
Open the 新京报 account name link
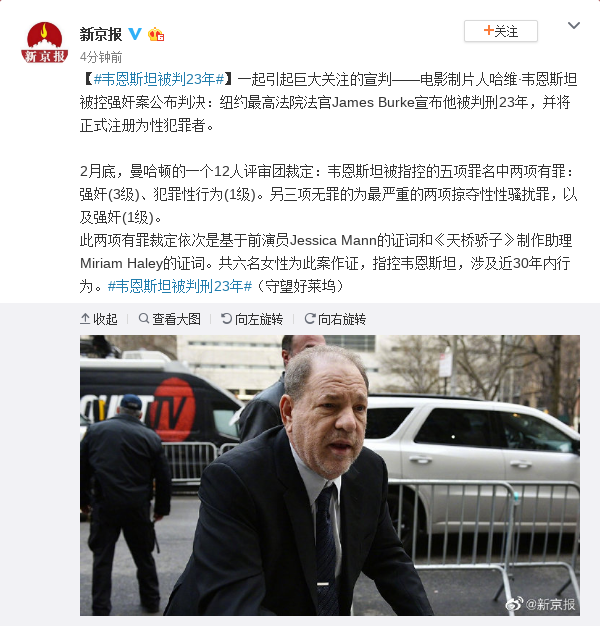(x=101, y=34)
